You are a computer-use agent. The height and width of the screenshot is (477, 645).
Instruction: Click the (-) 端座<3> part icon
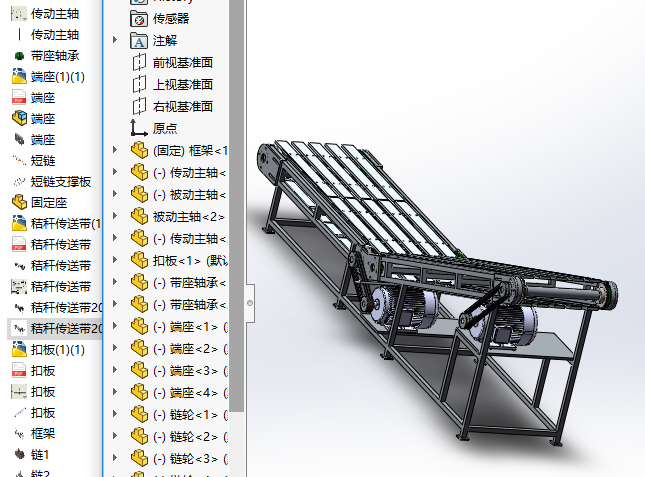pyautogui.click(x=139, y=371)
